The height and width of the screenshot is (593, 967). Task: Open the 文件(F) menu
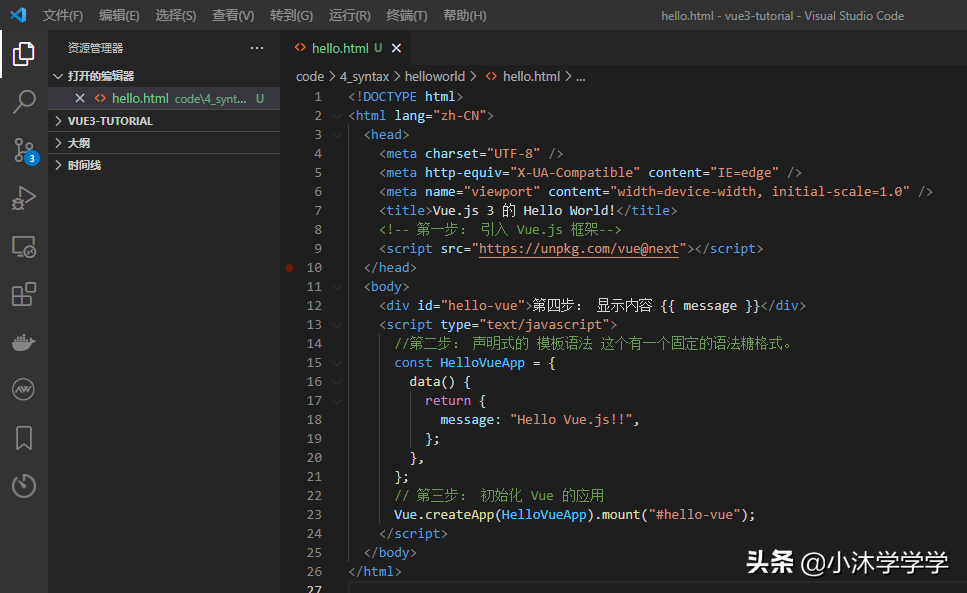pyautogui.click(x=63, y=15)
